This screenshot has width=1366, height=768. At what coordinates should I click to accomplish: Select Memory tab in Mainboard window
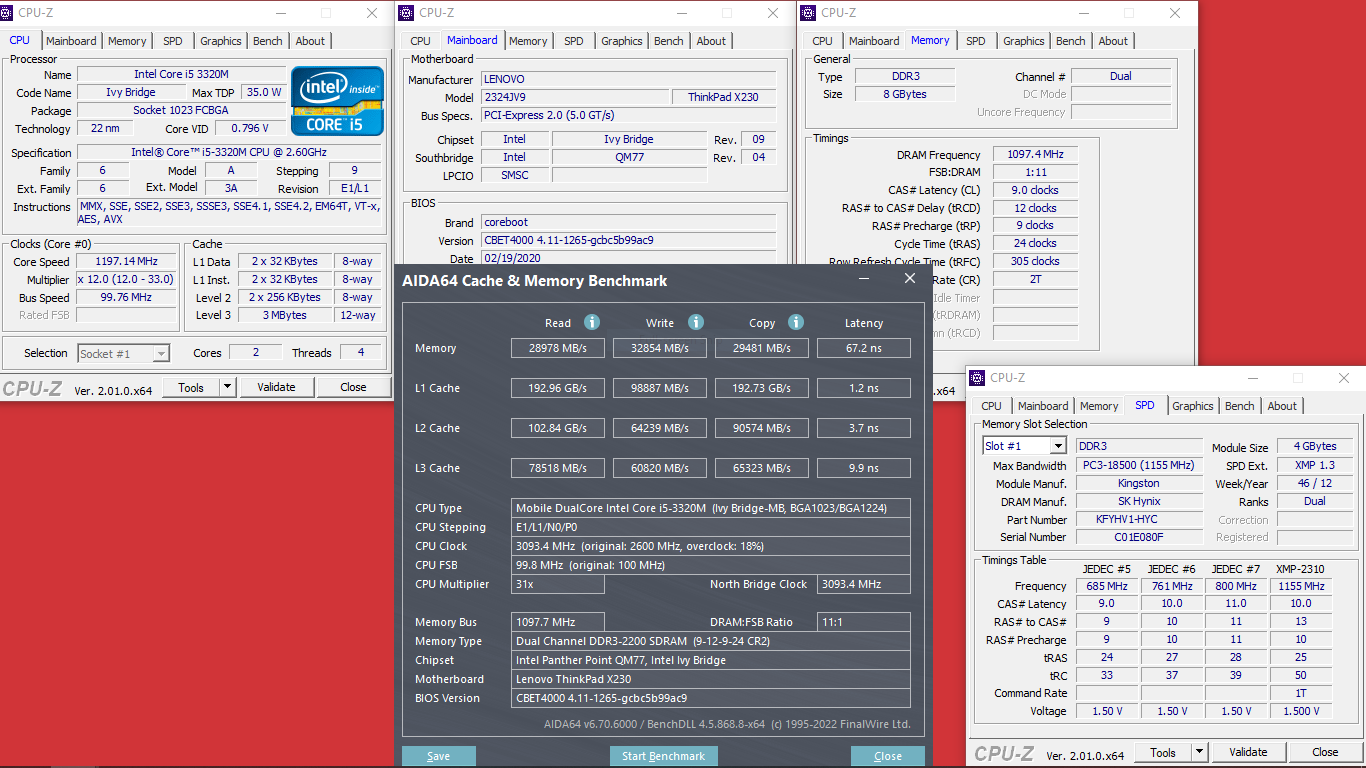(x=528, y=41)
